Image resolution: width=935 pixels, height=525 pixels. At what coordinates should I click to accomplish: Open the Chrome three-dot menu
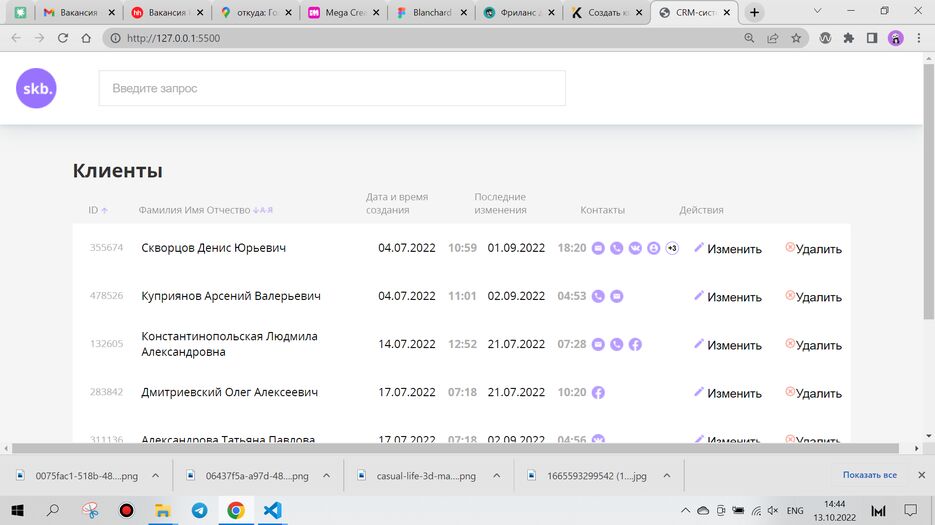919,38
